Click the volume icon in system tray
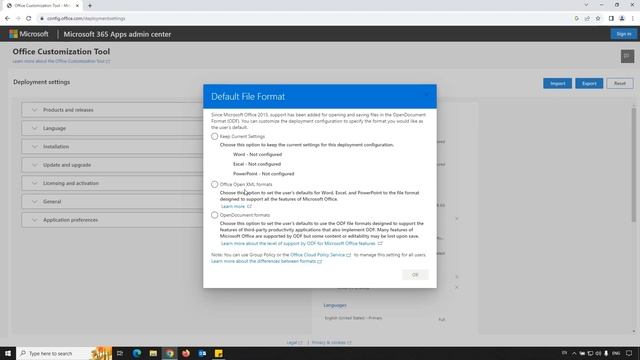 [598, 353]
